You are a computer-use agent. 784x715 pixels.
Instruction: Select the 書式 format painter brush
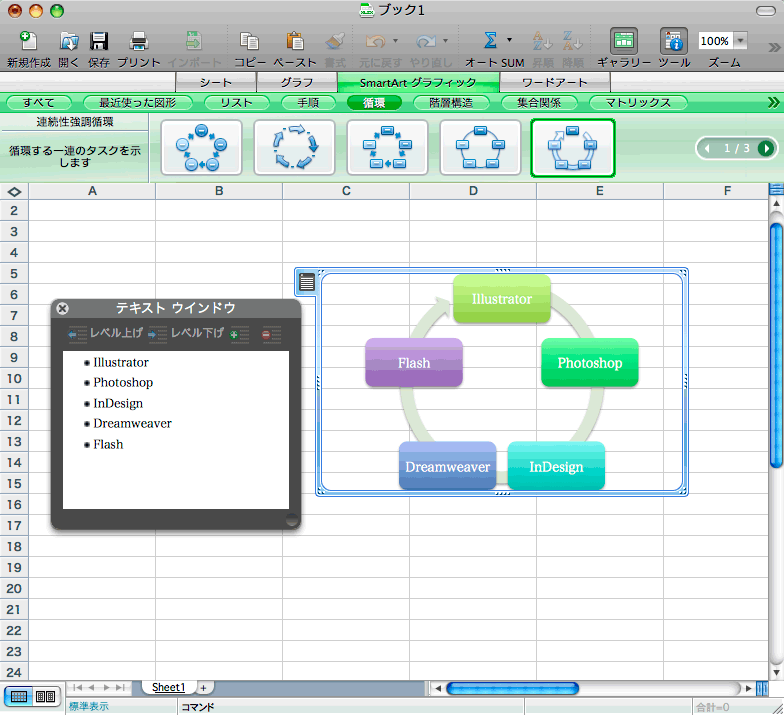click(334, 41)
